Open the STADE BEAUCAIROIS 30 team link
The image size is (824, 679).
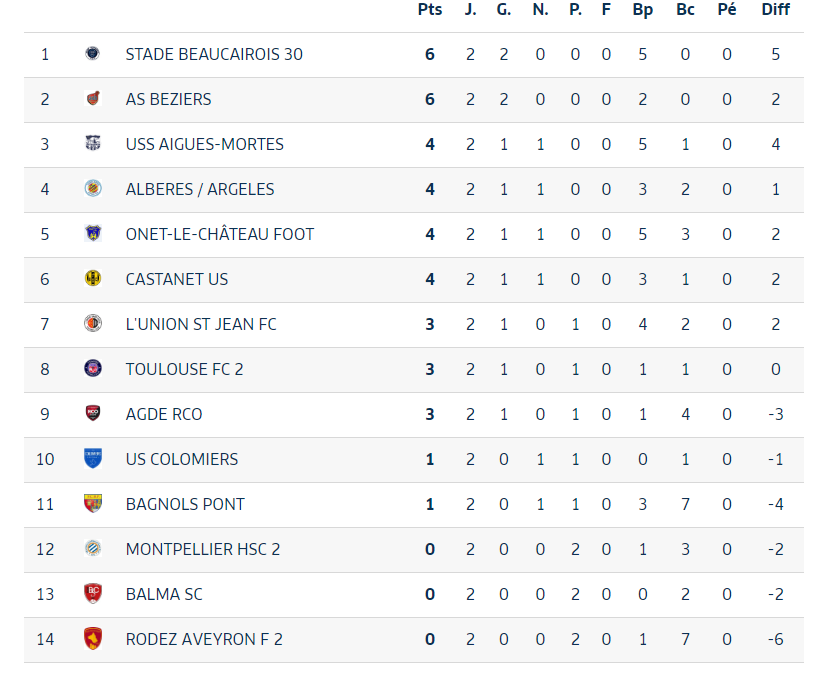click(214, 54)
